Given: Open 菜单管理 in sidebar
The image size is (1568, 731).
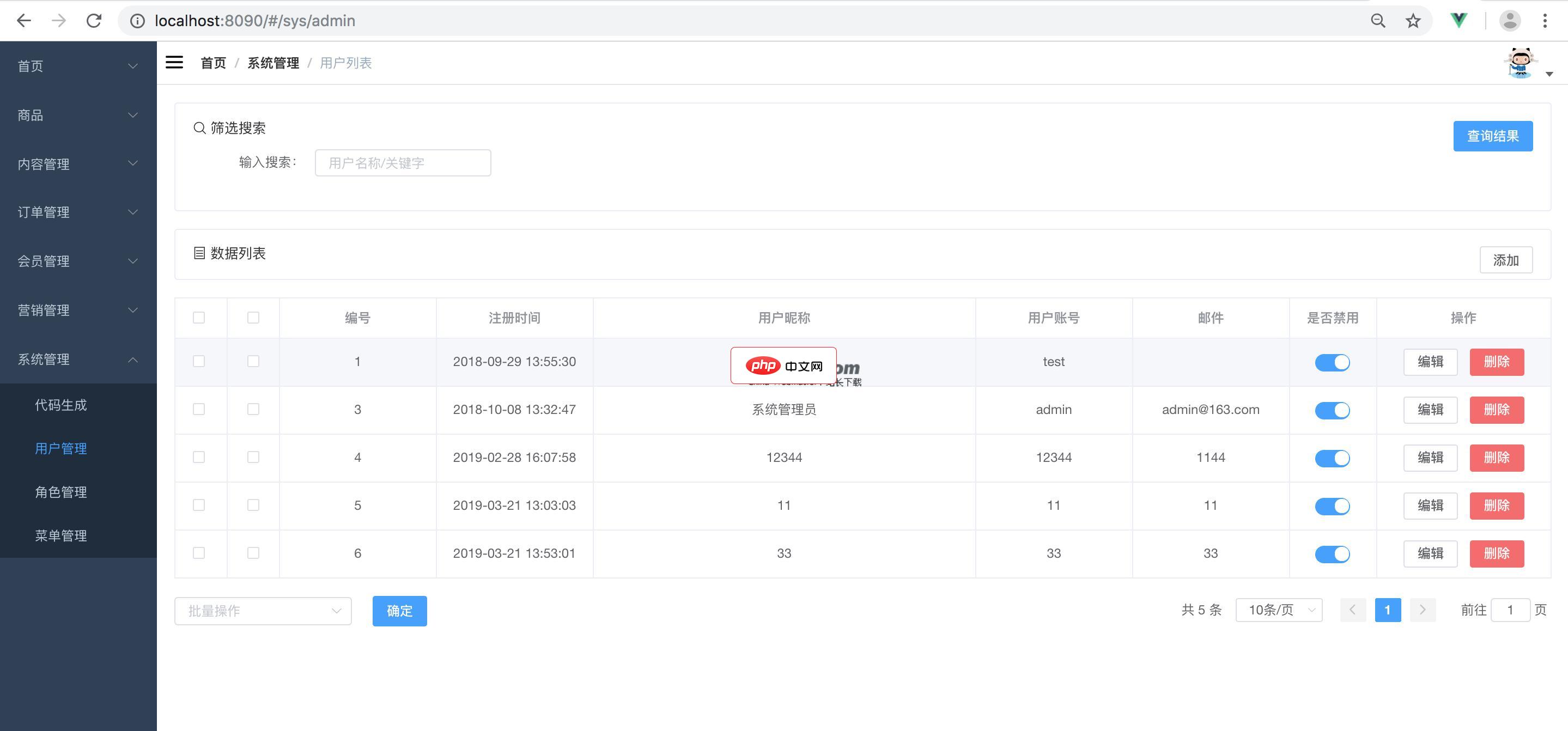Looking at the screenshot, I should [x=61, y=535].
